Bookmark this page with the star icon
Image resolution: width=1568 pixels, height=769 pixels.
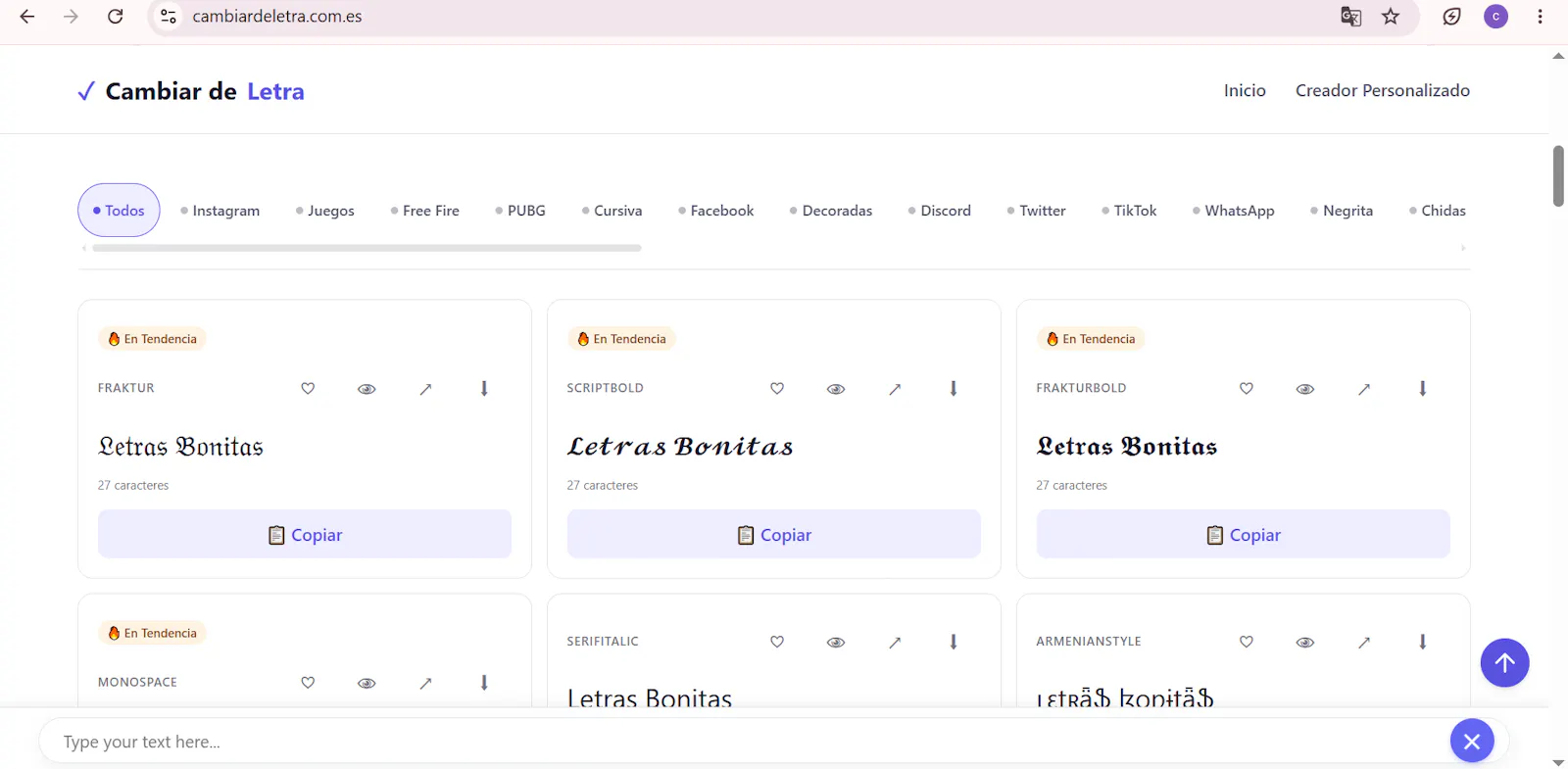pos(1391,17)
